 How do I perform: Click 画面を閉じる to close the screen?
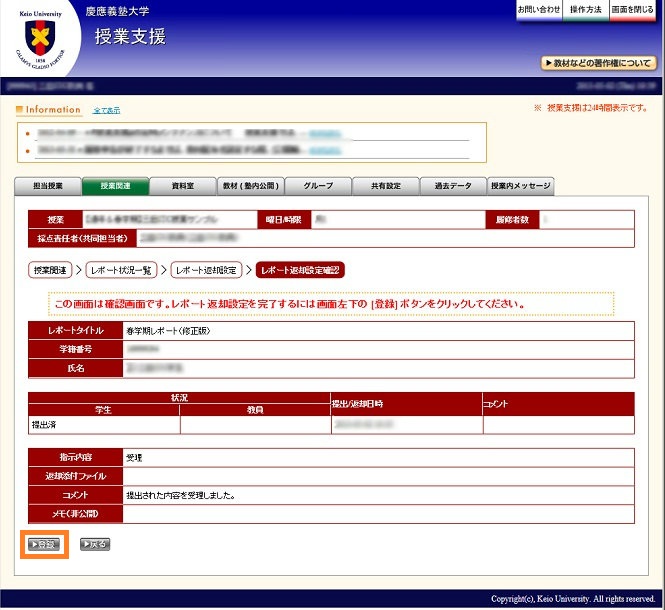[x=632, y=9]
